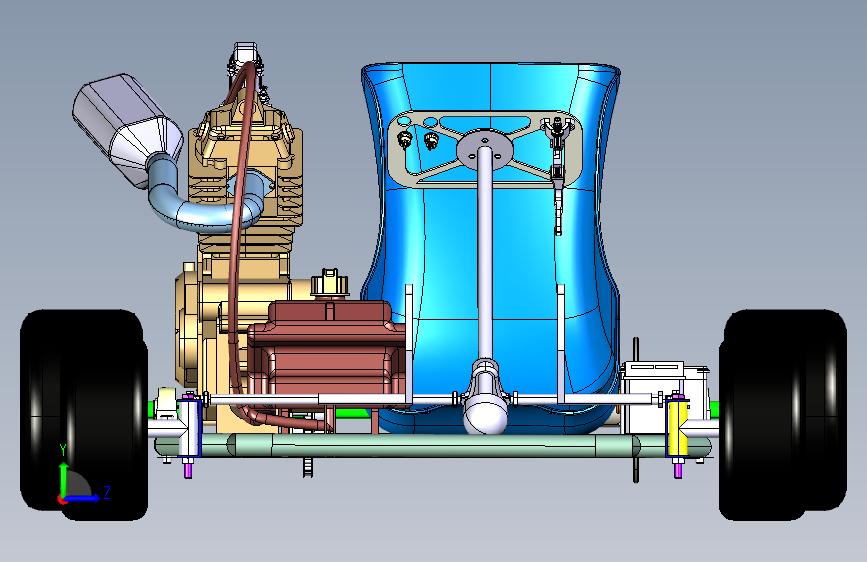Pick the pink bolt under left spindle
Viewport: 867px width, 562px height.
coord(188,470)
